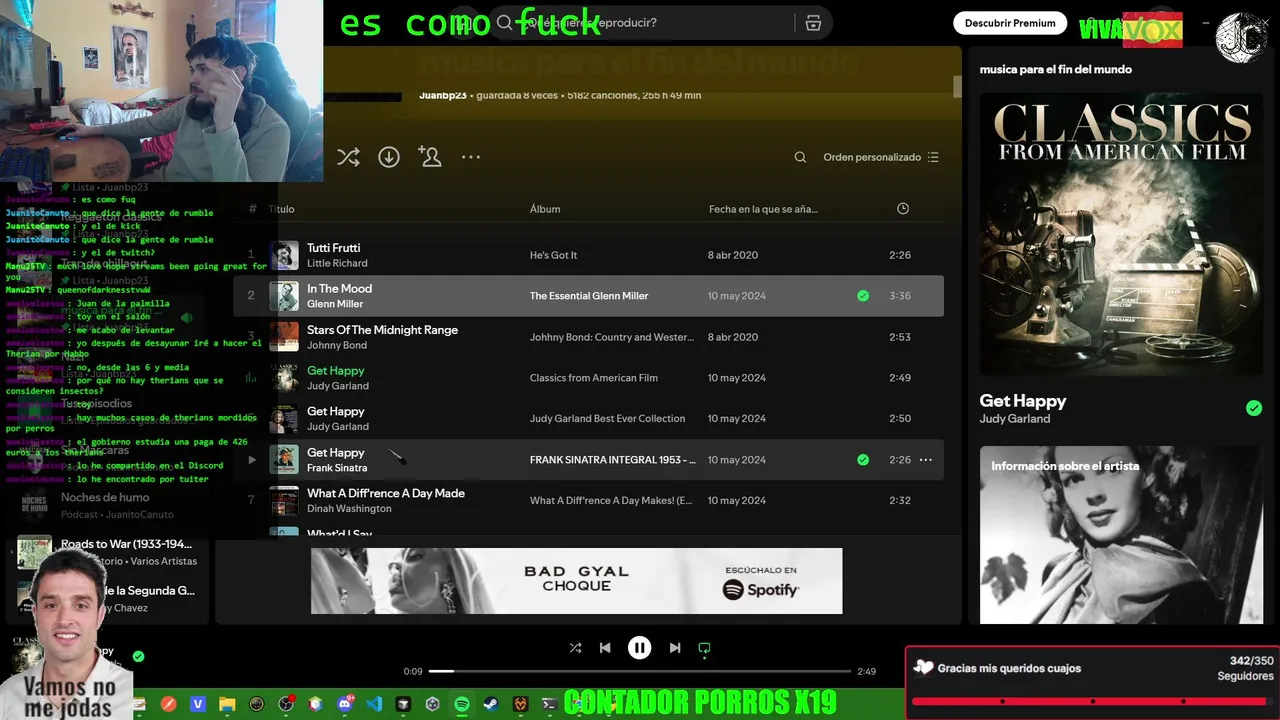Open the Noches de humo podcast in library

point(105,505)
